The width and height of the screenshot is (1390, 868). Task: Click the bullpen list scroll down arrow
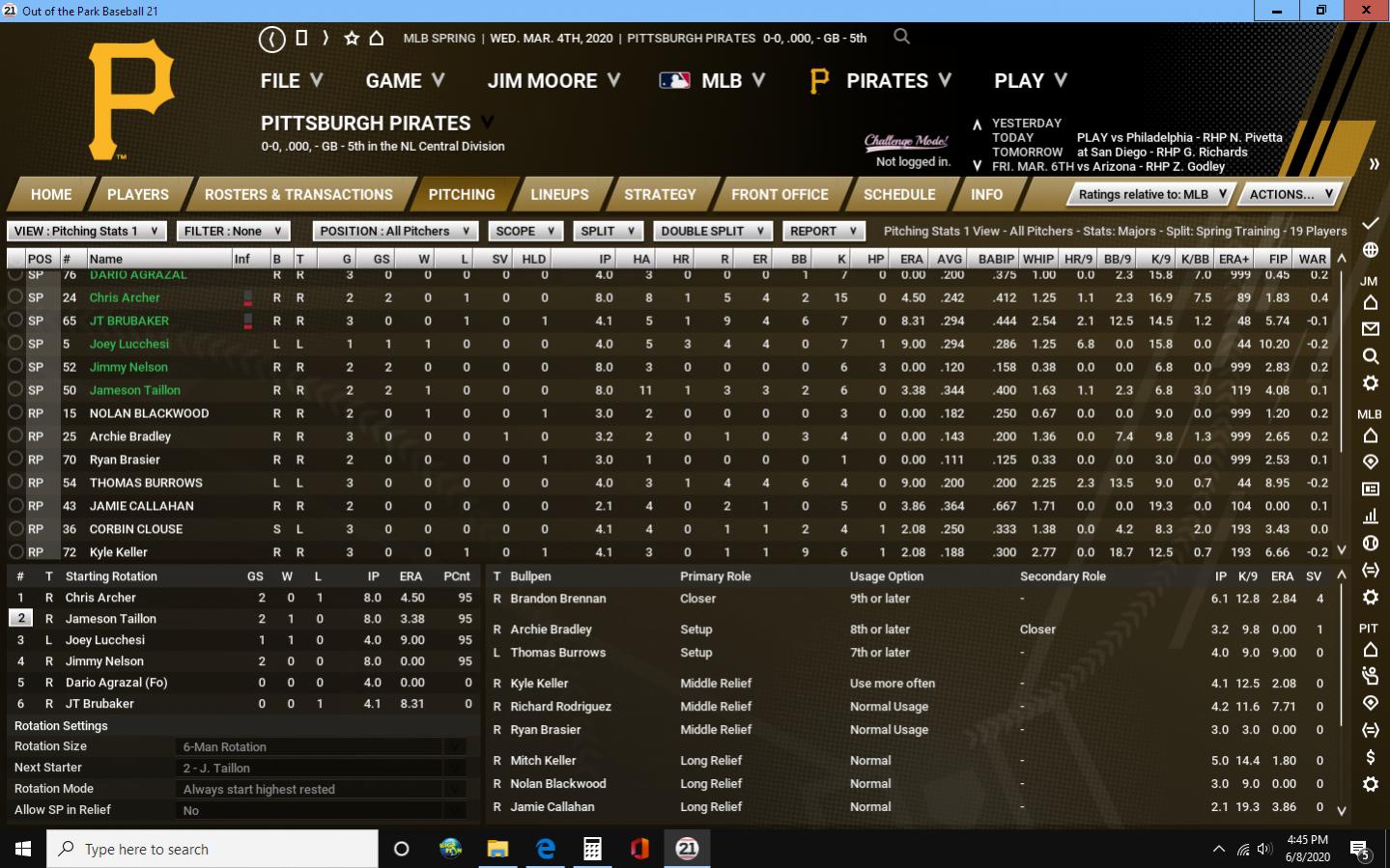pyautogui.click(x=1341, y=811)
